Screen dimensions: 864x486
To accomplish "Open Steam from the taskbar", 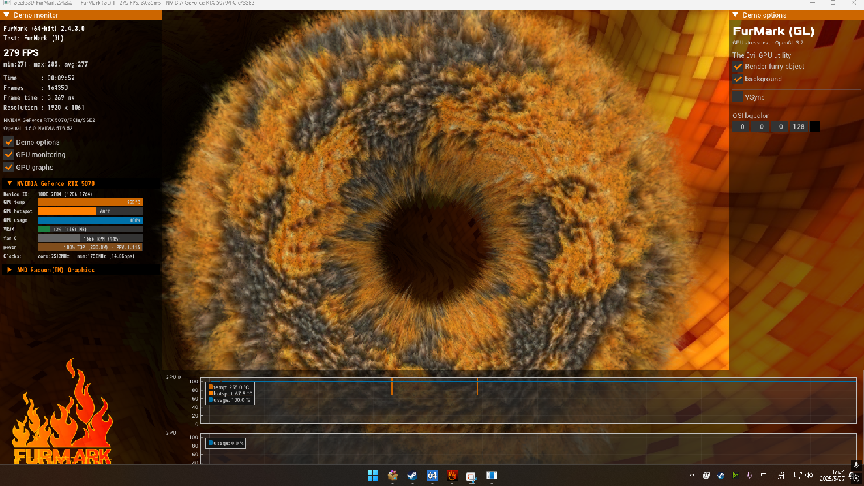I will 412,475.
